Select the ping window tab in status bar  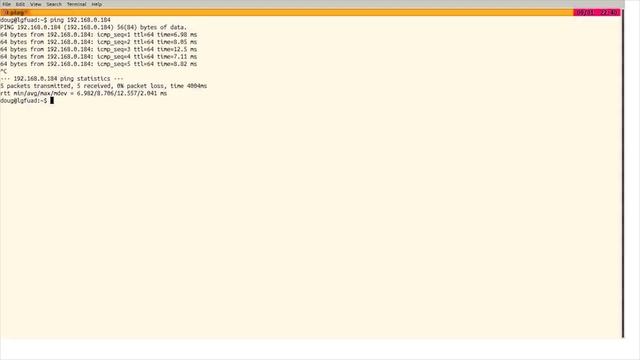16,13
